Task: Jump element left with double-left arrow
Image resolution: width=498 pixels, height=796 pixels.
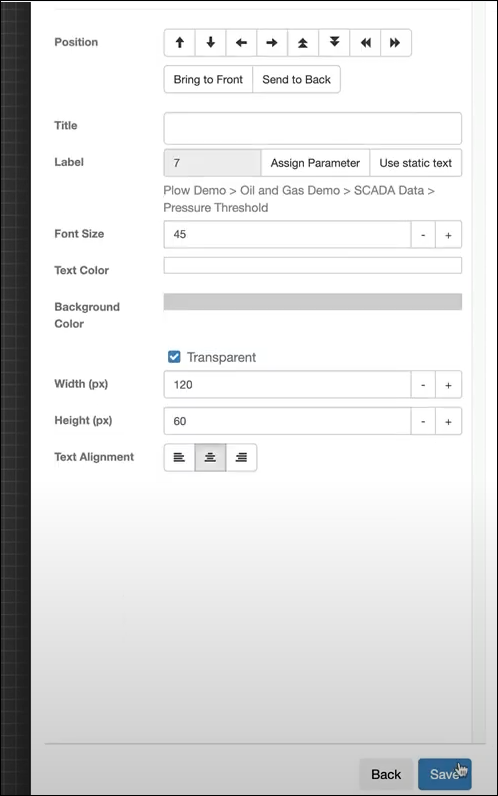Action: [365, 43]
